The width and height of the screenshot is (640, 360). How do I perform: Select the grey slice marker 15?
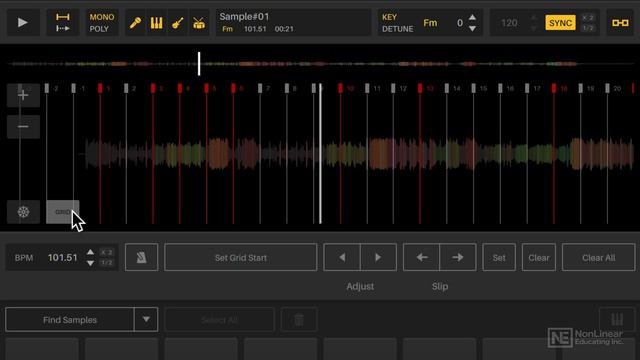pos(473,88)
